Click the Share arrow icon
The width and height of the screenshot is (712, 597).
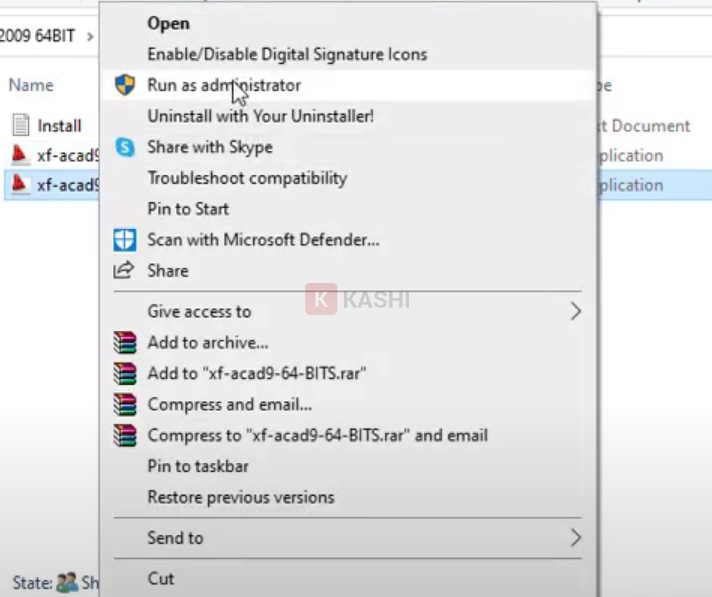[x=124, y=270]
